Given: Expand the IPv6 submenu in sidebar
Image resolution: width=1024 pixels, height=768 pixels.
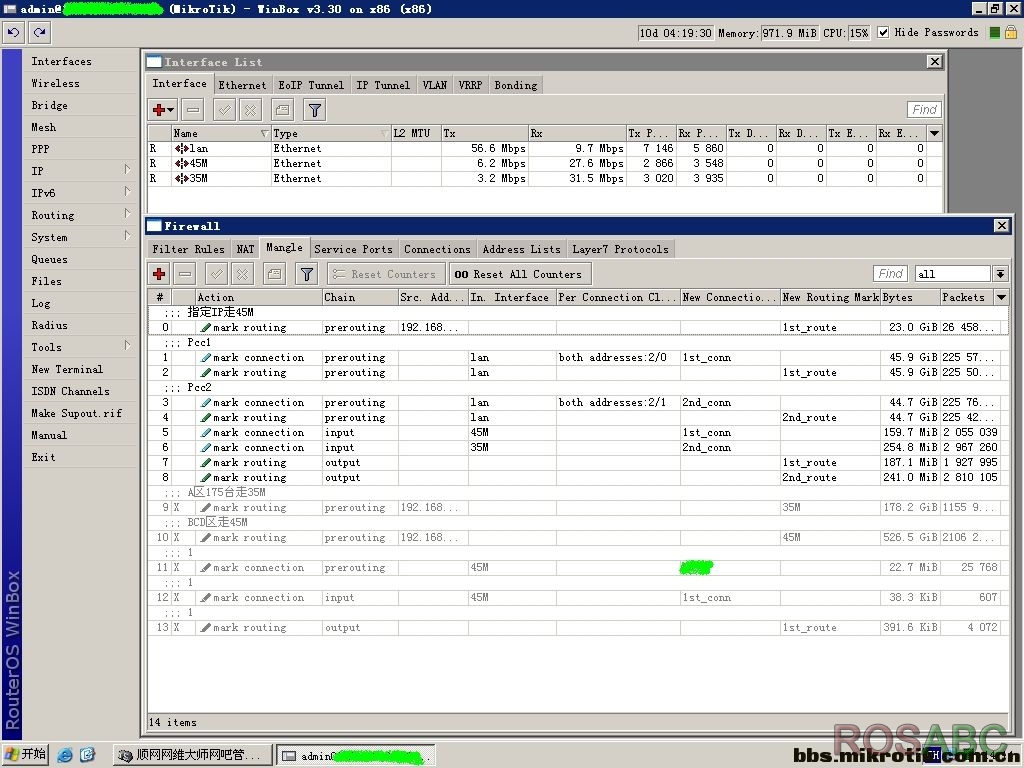Looking at the screenshot, I should (x=127, y=192).
